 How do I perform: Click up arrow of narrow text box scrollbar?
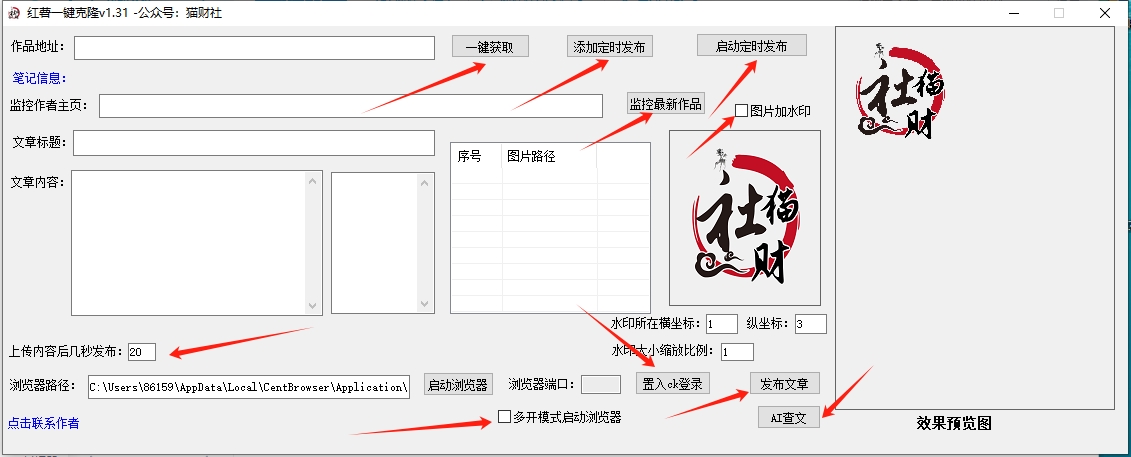point(425,183)
